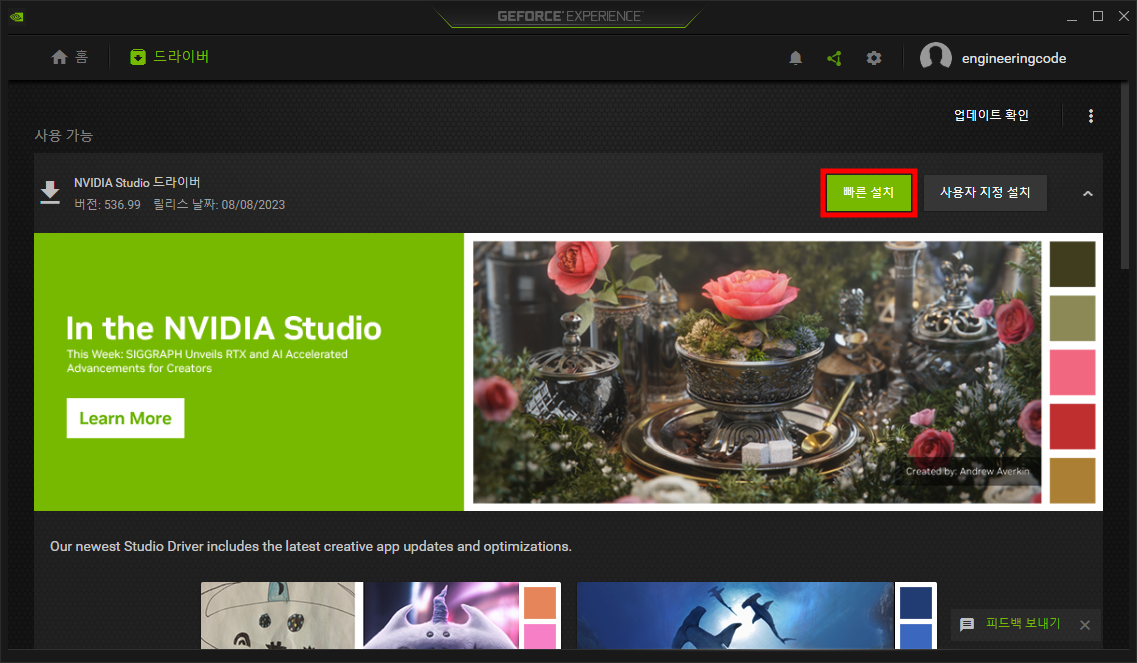The height and width of the screenshot is (663, 1137).
Task: Click the vertical scrollbar on right
Action: (x=1125, y=174)
